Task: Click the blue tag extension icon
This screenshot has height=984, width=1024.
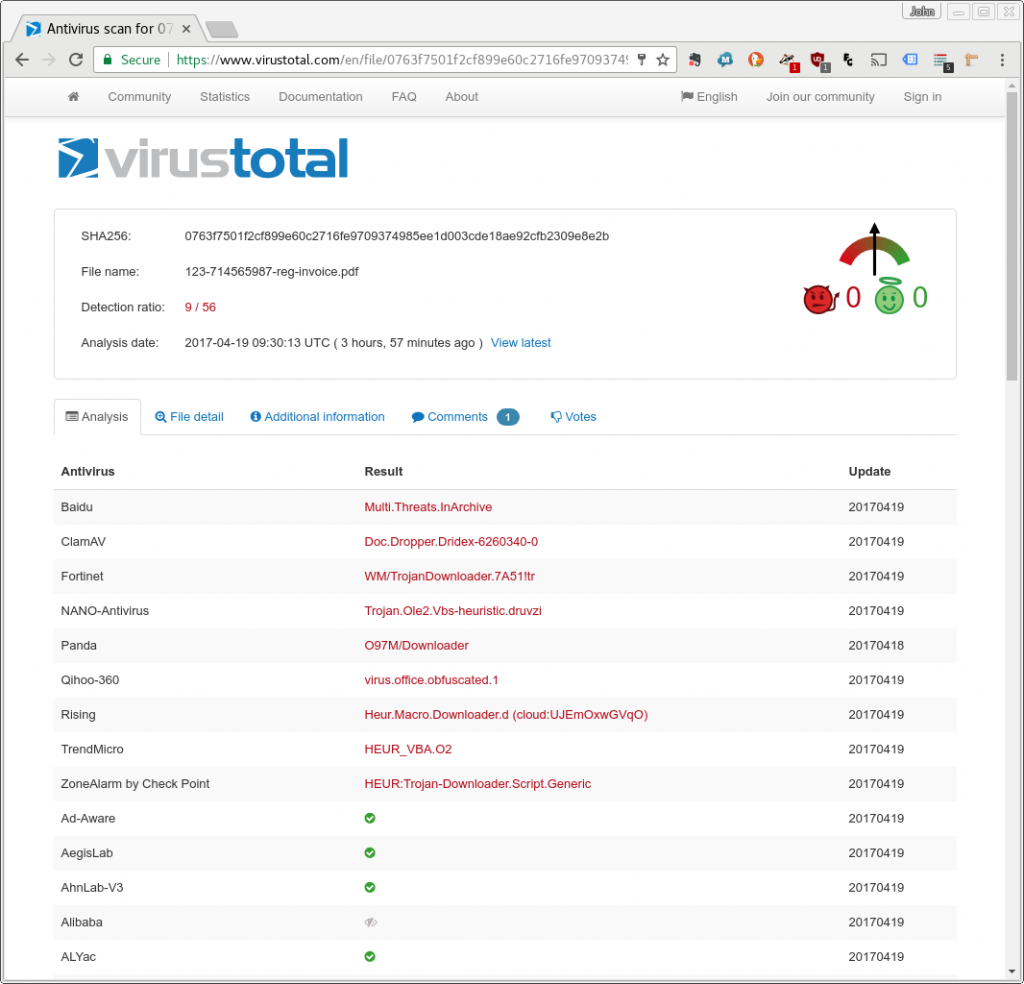Action: (x=910, y=60)
